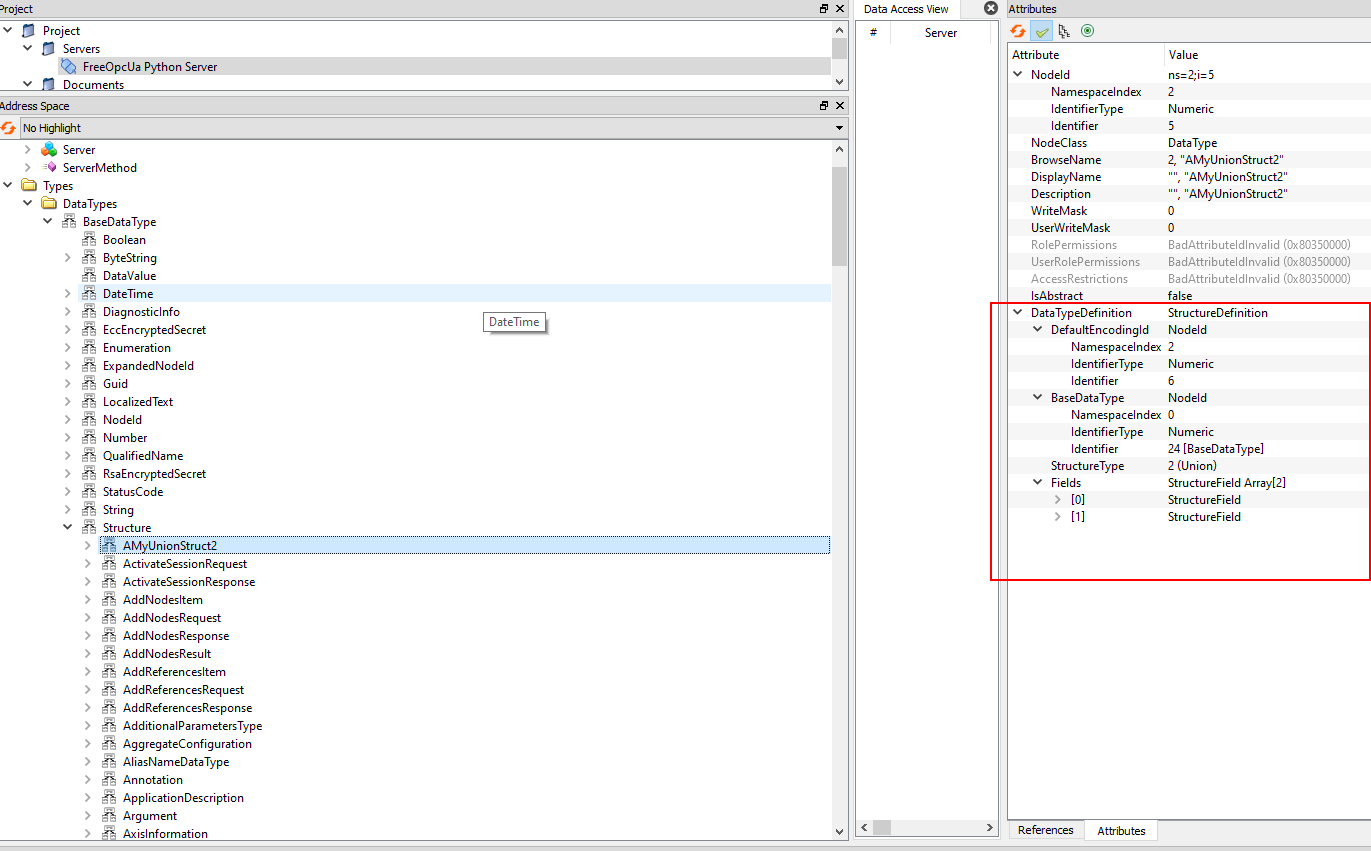The image size is (1371, 851).
Task: Expand the [0] StructureField entry
Action: pyautogui.click(x=1058, y=500)
